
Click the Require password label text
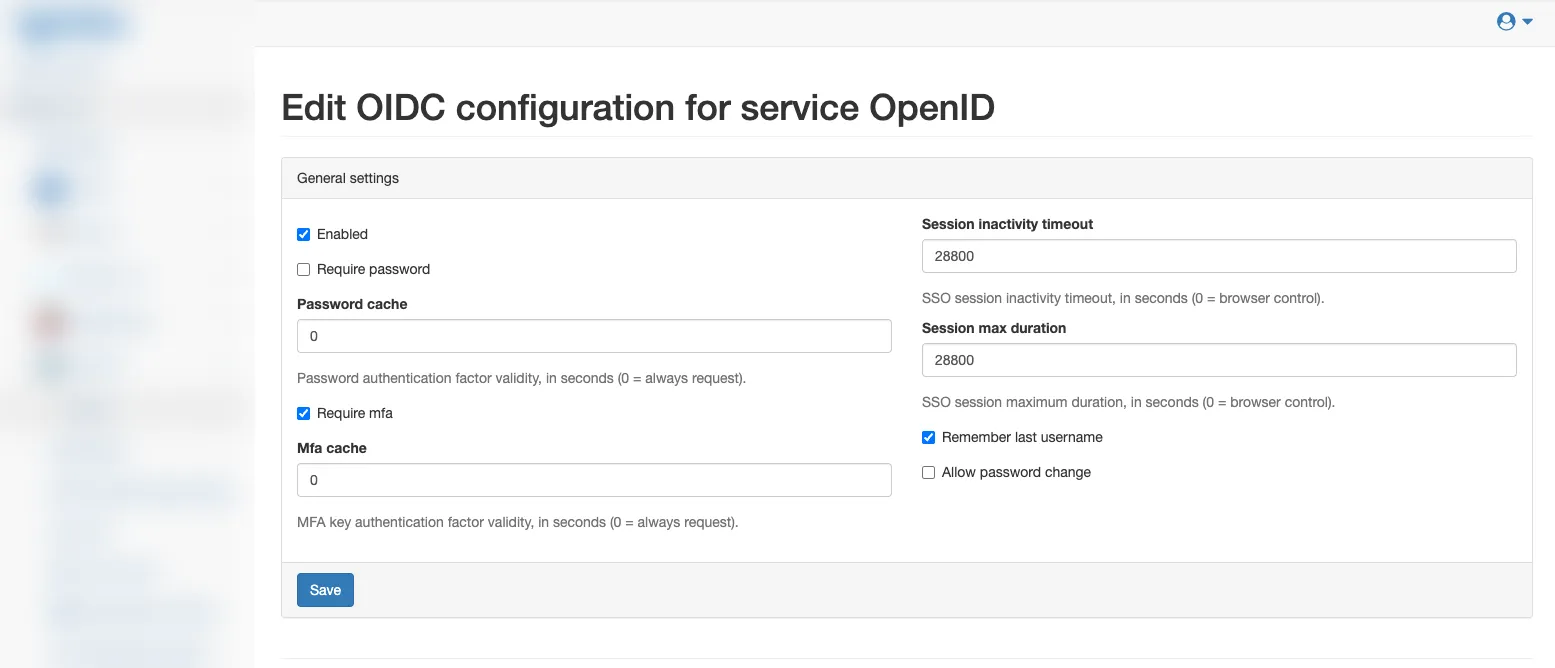click(x=373, y=269)
